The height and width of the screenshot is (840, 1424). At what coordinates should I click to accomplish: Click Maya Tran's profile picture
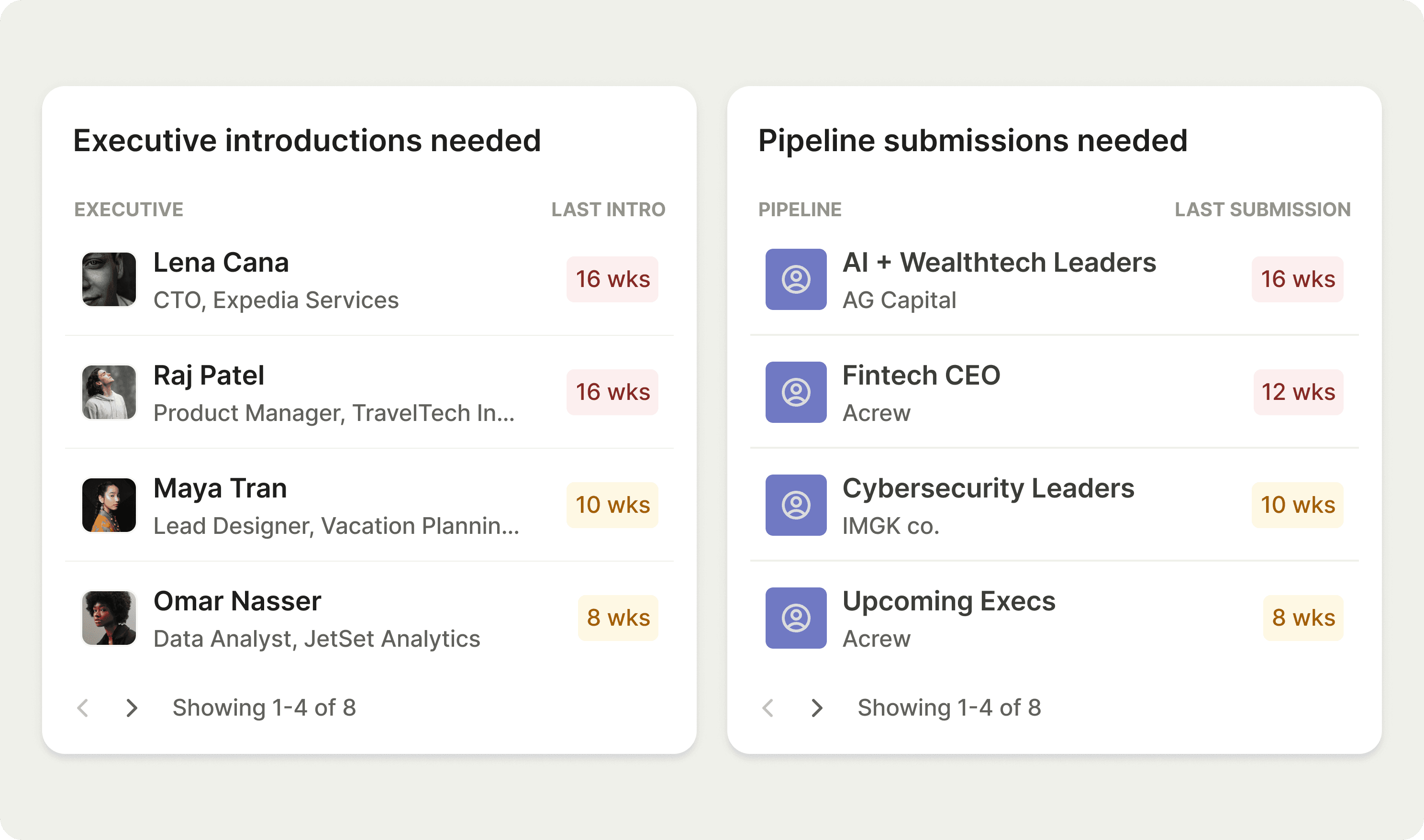109,505
